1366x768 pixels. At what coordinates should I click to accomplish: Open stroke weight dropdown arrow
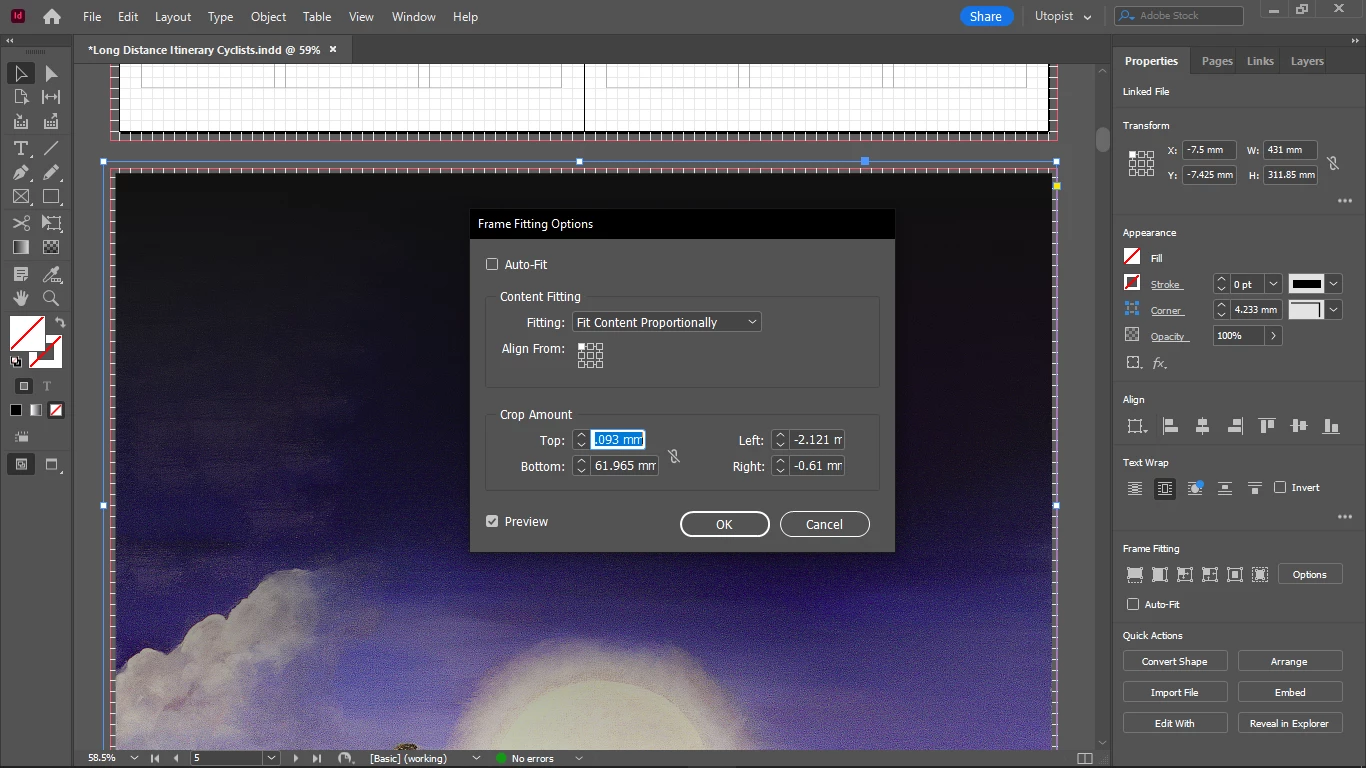[1273, 284]
